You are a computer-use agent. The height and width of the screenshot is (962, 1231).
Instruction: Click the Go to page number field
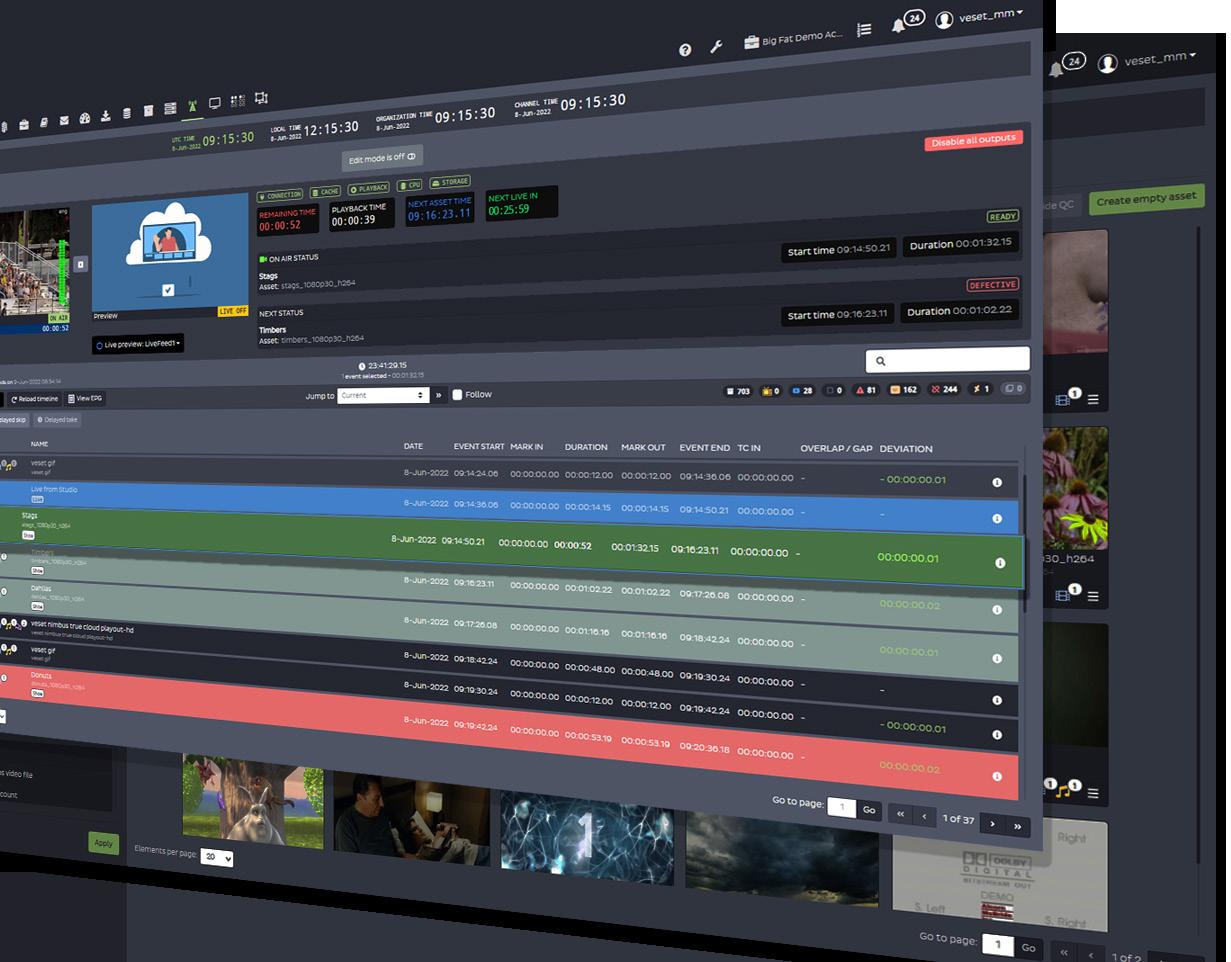pos(842,807)
